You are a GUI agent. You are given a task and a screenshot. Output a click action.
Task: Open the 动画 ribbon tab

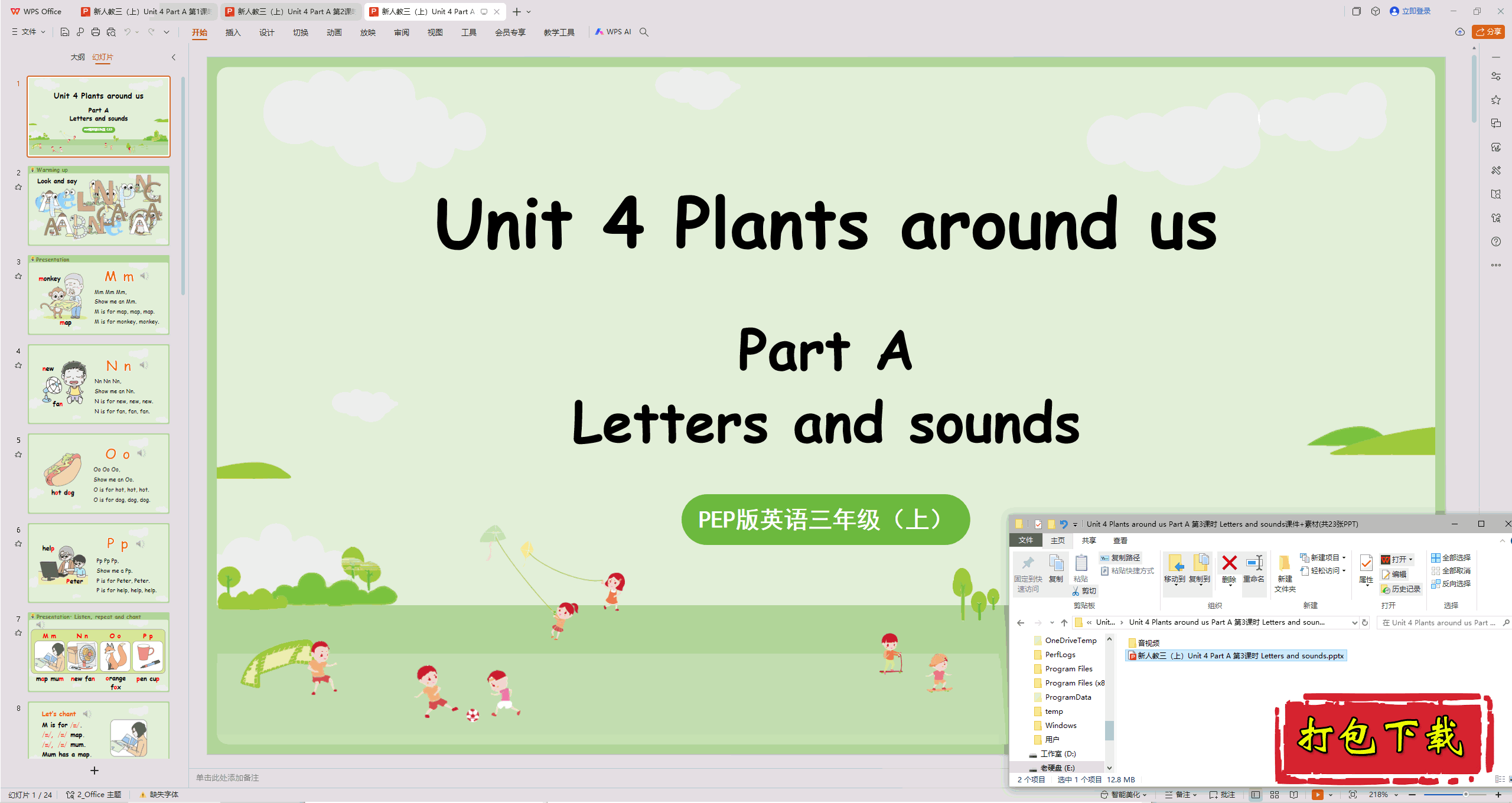click(334, 32)
